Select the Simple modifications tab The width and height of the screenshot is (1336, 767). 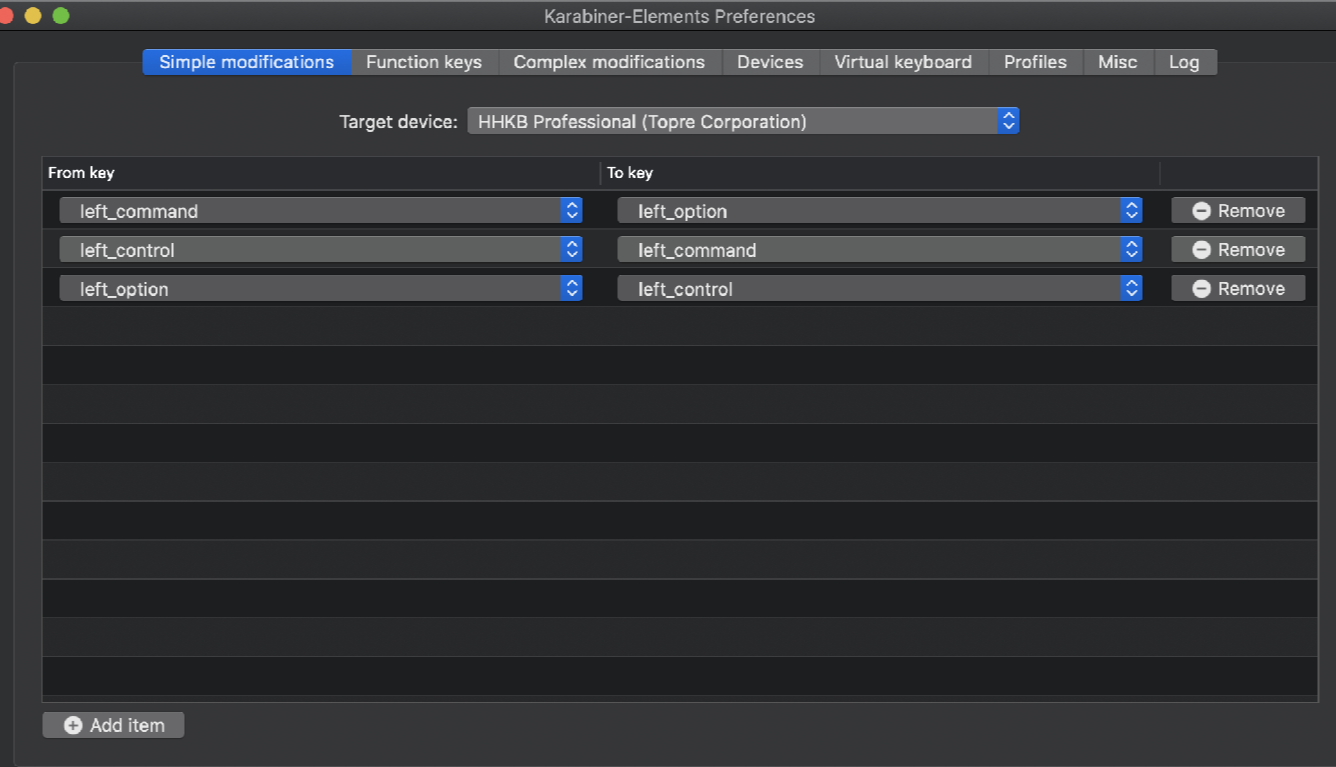pos(247,62)
